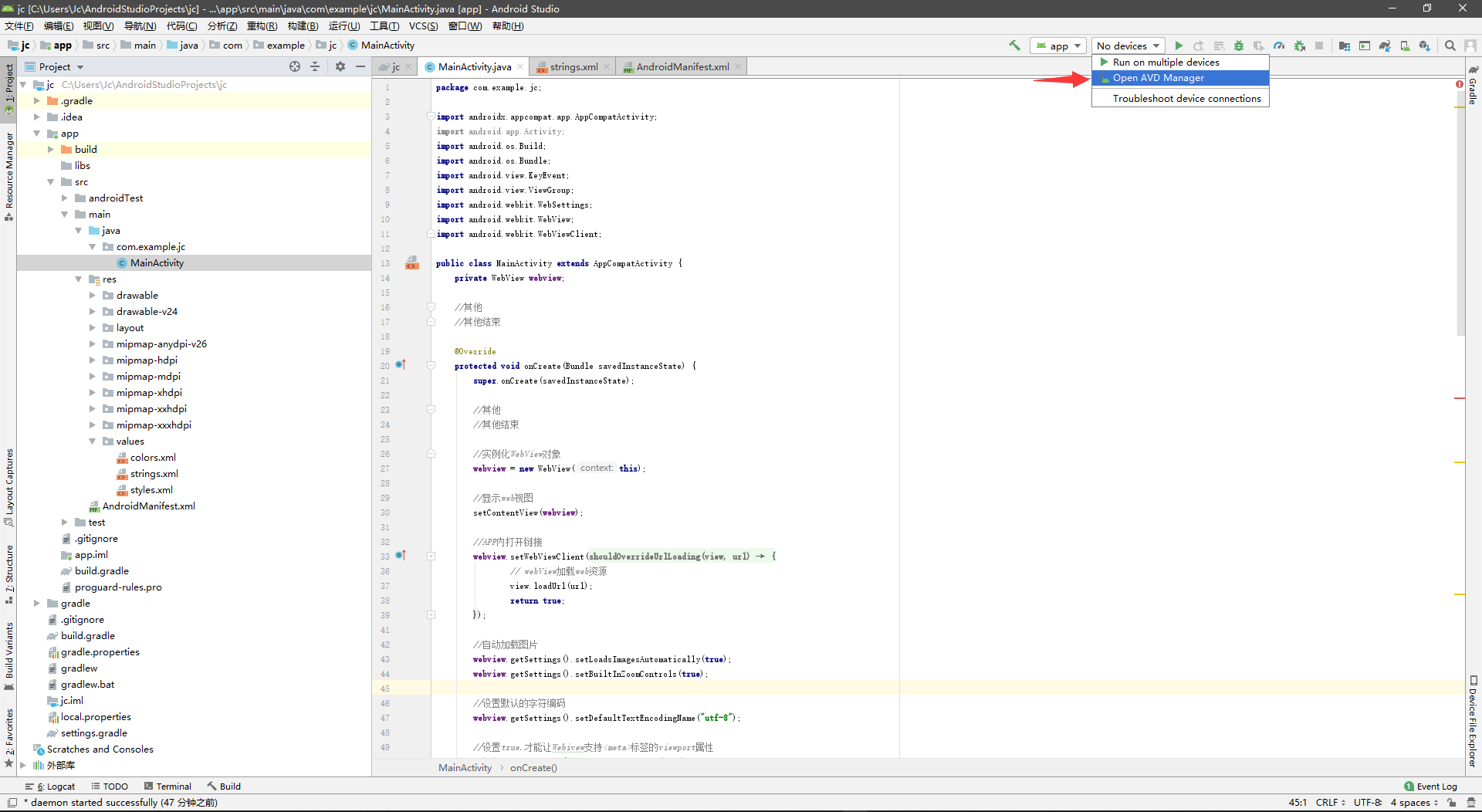Toggle the Z: Structure side panel
Screen dimensions: 1482x812
pyautogui.click(x=9, y=575)
